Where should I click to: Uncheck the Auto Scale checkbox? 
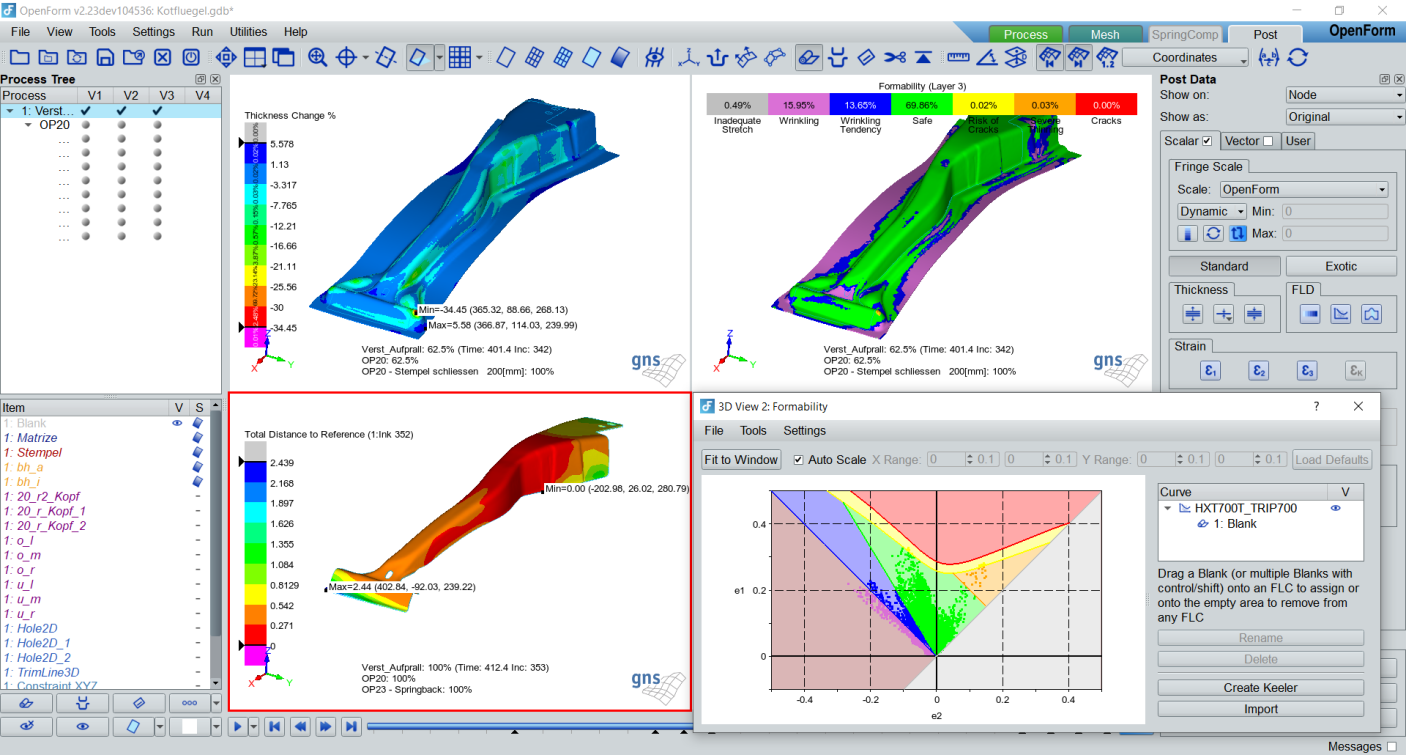798,460
